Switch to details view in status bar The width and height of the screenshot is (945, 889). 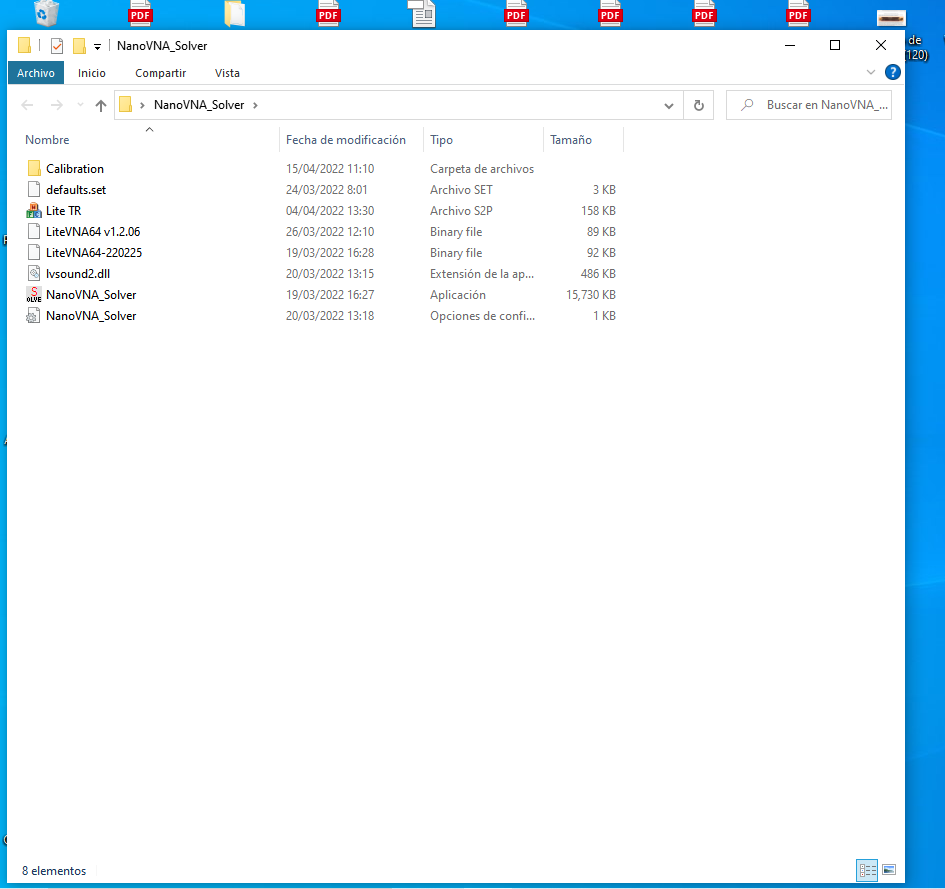coord(867,870)
